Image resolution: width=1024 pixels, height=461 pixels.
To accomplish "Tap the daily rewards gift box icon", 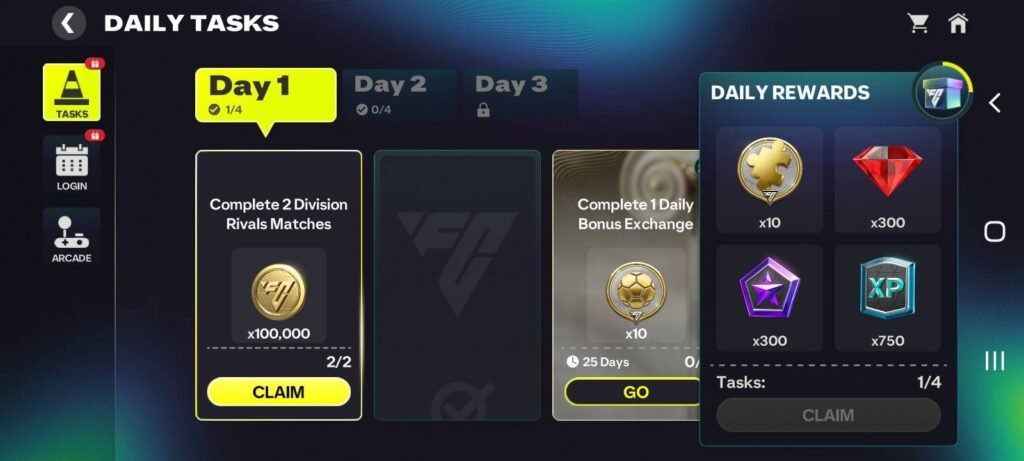I will 940,95.
